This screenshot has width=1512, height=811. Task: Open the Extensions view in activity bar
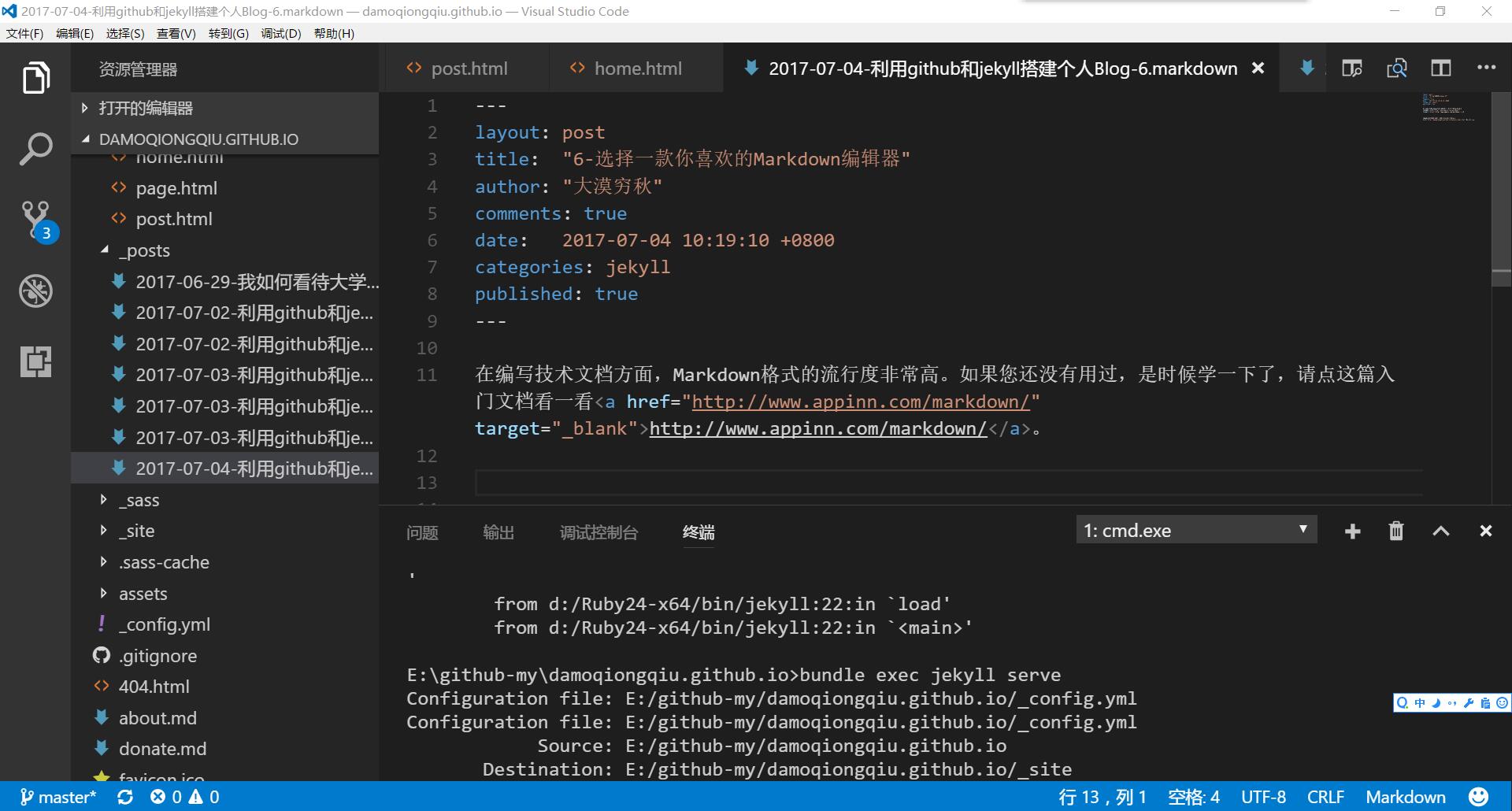click(x=35, y=361)
